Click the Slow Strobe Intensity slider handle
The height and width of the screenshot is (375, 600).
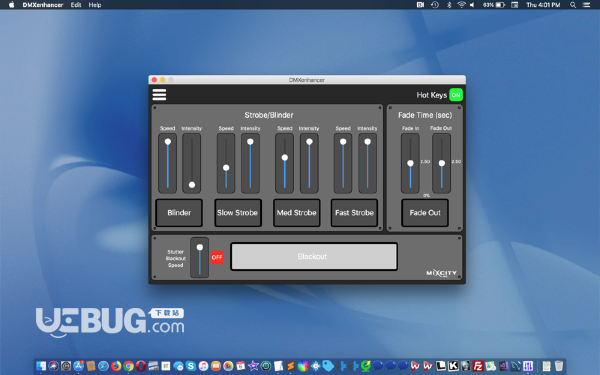tap(250, 142)
